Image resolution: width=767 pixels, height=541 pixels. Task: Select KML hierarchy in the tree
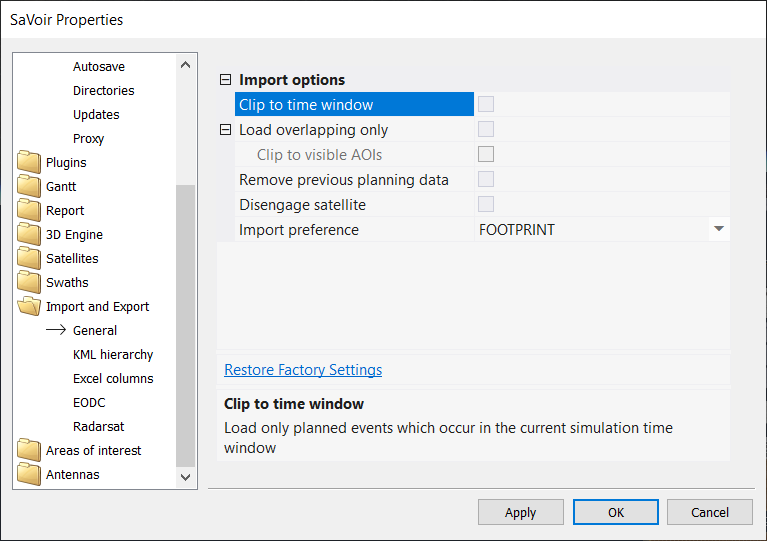point(113,355)
